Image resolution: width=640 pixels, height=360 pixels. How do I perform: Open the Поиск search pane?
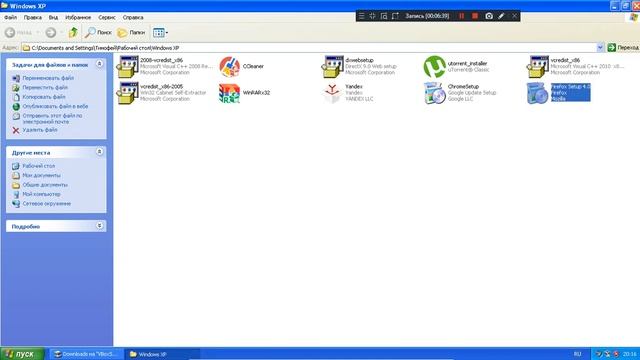point(98,32)
